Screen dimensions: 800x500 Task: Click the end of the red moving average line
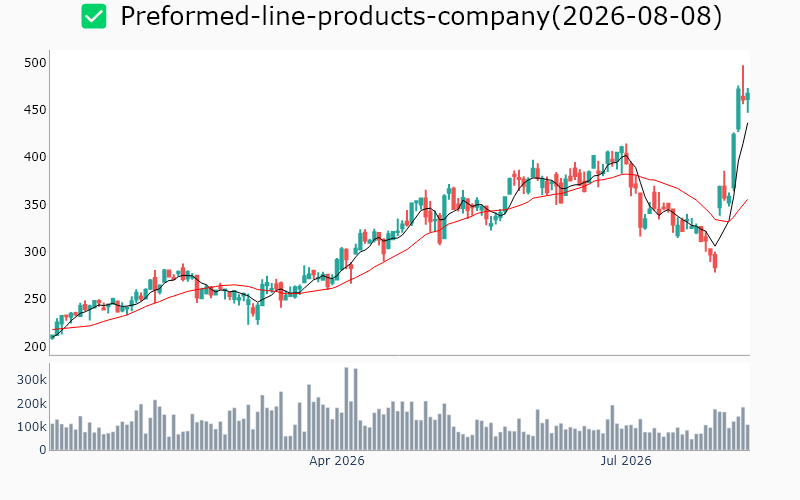(747, 199)
